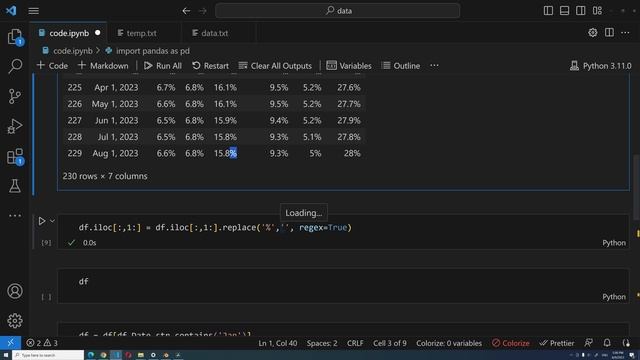The height and width of the screenshot is (360, 640).
Task: Click '230 rows × 7 columns' summary text
Action: (x=105, y=176)
